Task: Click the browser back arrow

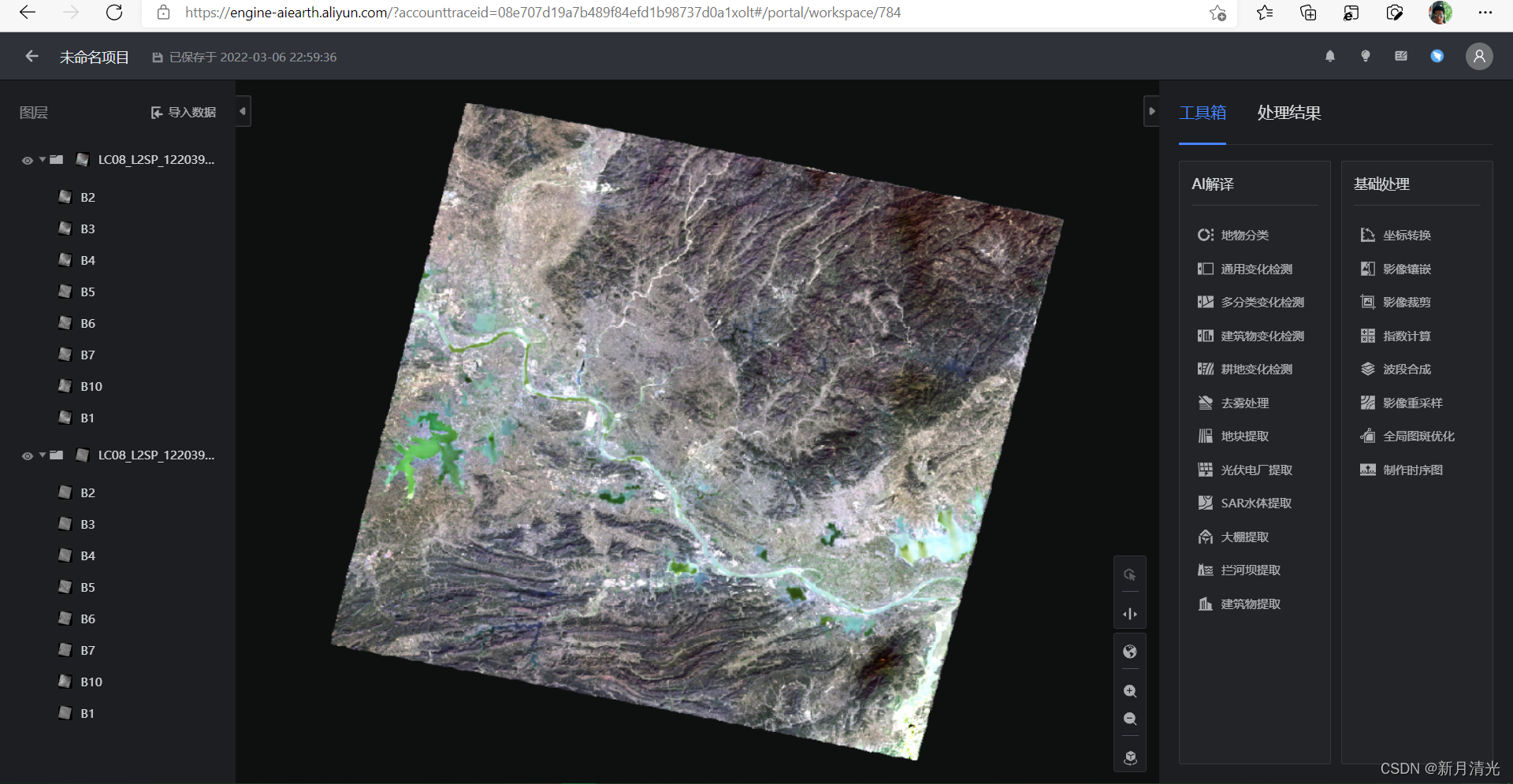Action: 28,13
